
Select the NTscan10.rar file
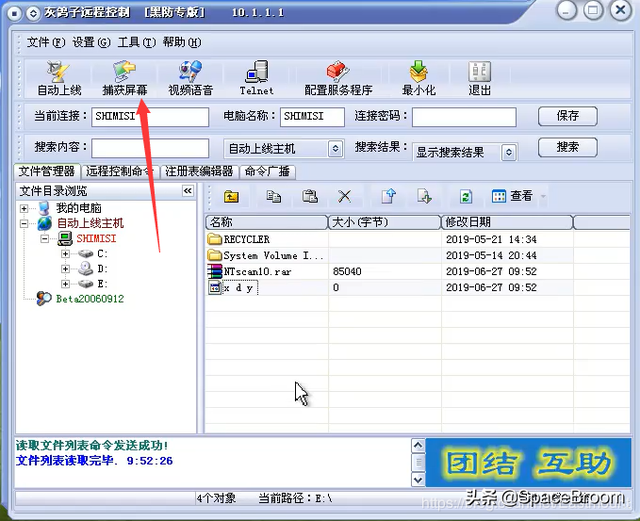tap(249, 272)
